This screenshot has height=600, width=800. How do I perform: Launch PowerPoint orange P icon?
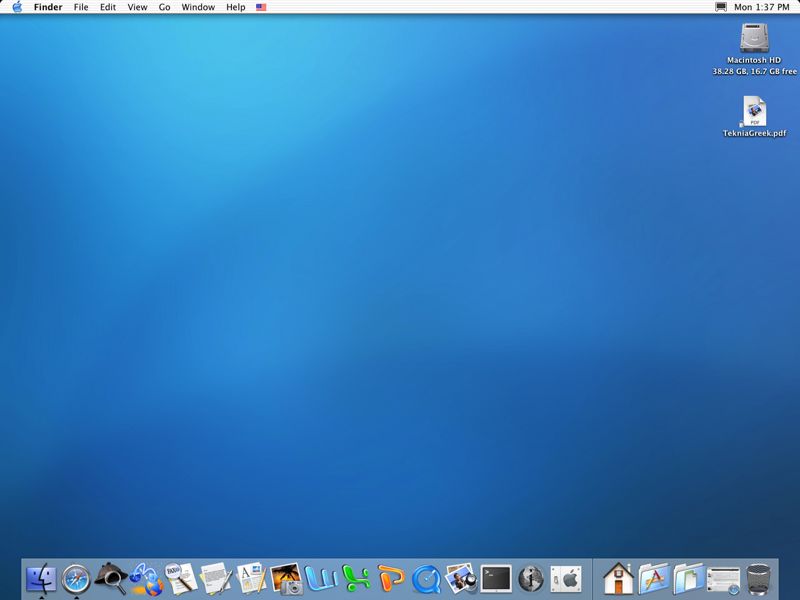point(391,577)
